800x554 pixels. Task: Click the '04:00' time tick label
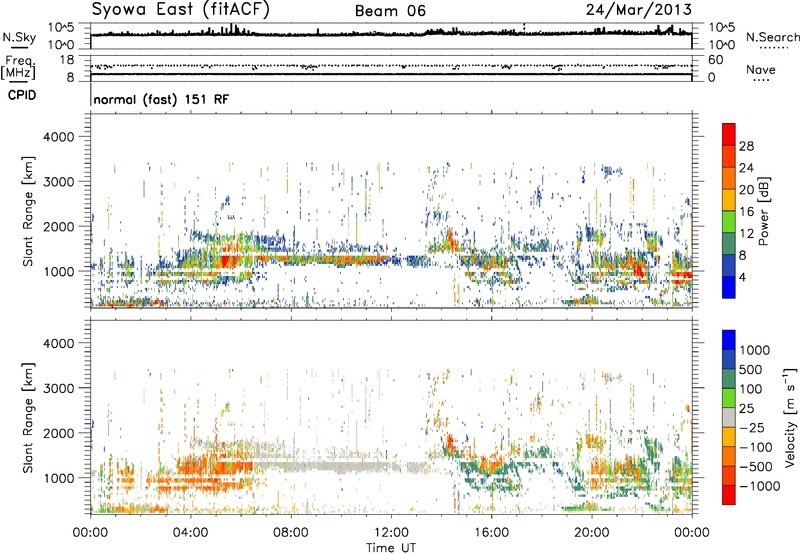tap(190, 533)
